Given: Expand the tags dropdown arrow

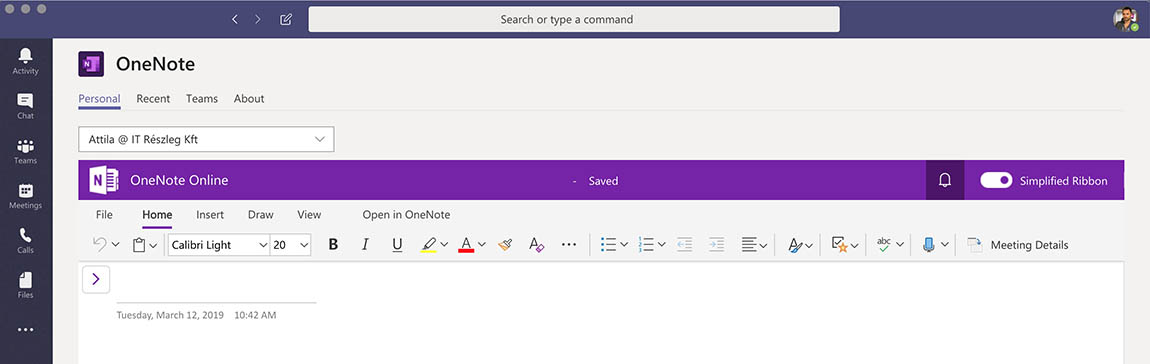Looking at the screenshot, I should coord(855,245).
